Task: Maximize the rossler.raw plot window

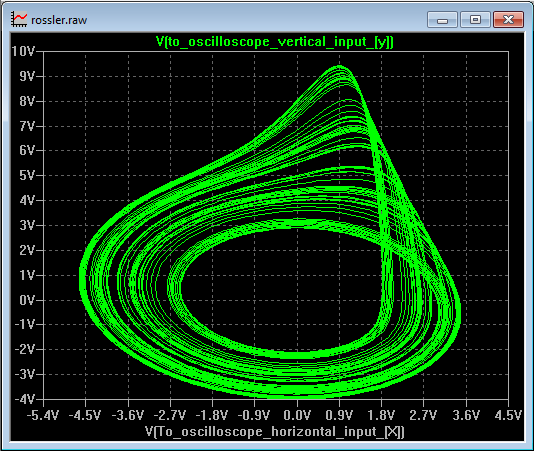Action: click(475, 20)
